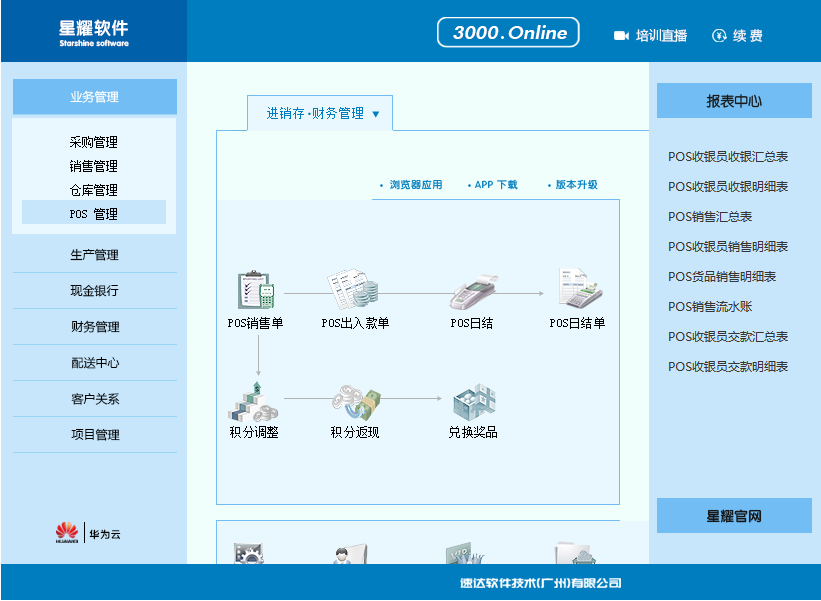Click the POS销售单 label text
821x601 pixels.
[256, 323]
